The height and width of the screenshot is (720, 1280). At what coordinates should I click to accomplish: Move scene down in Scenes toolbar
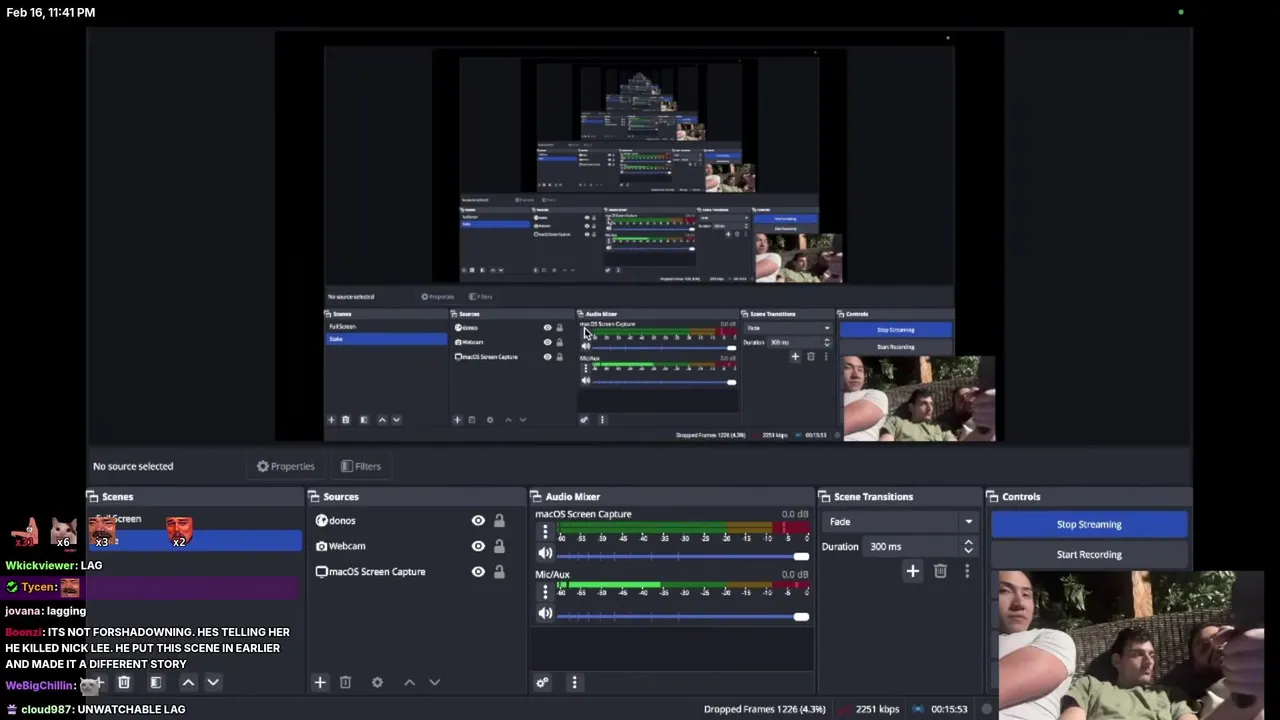point(213,682)
